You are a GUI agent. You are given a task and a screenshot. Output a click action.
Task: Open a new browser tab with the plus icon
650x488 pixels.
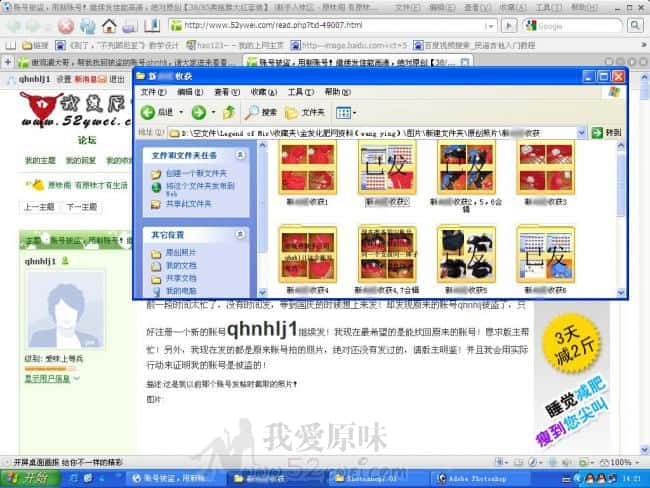coord(7,62)
